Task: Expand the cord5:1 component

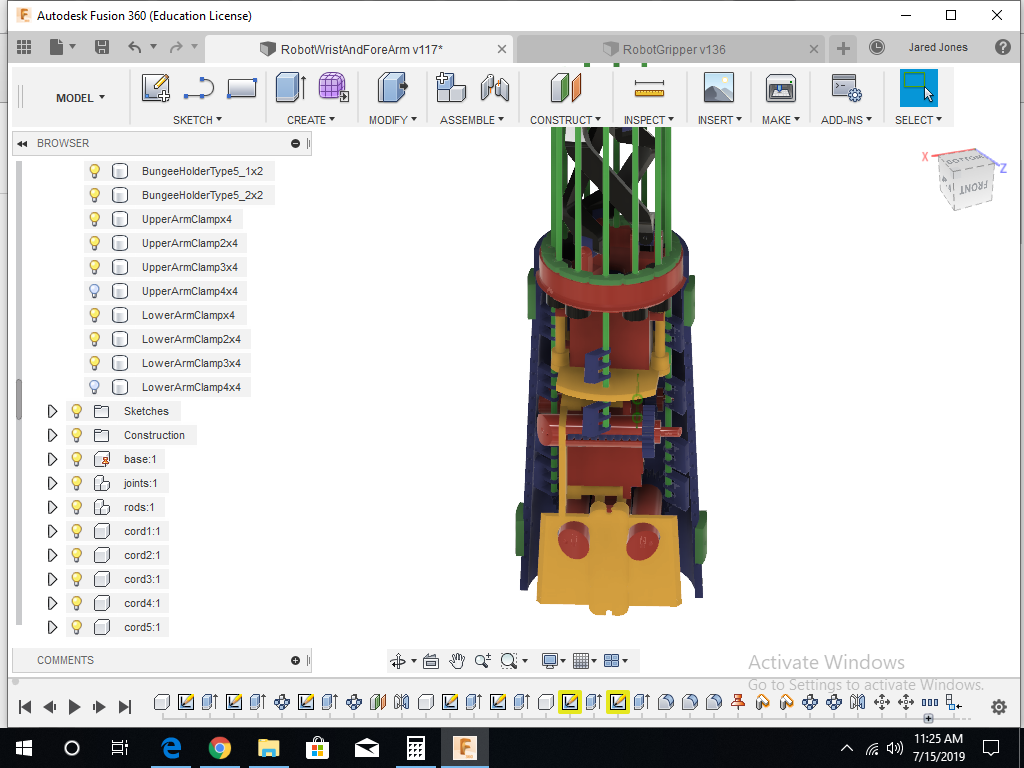Action: click(52, 627)
